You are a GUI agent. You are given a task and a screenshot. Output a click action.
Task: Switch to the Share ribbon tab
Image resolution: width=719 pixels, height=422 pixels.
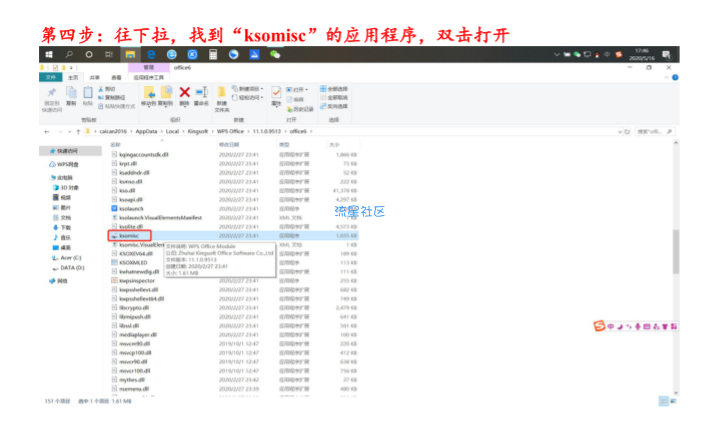94,78
